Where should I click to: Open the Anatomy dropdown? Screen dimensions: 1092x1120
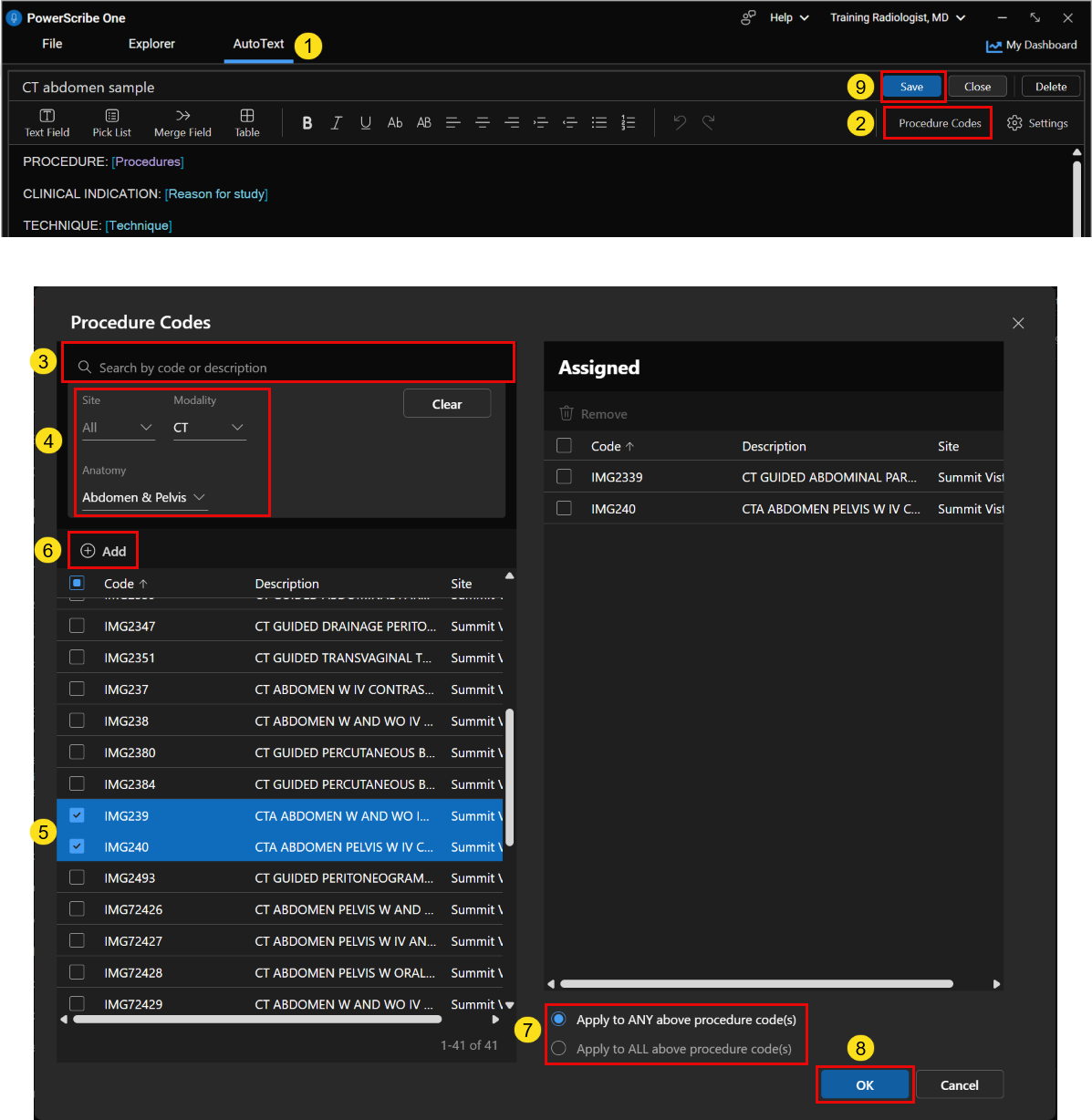coord(144,497)
